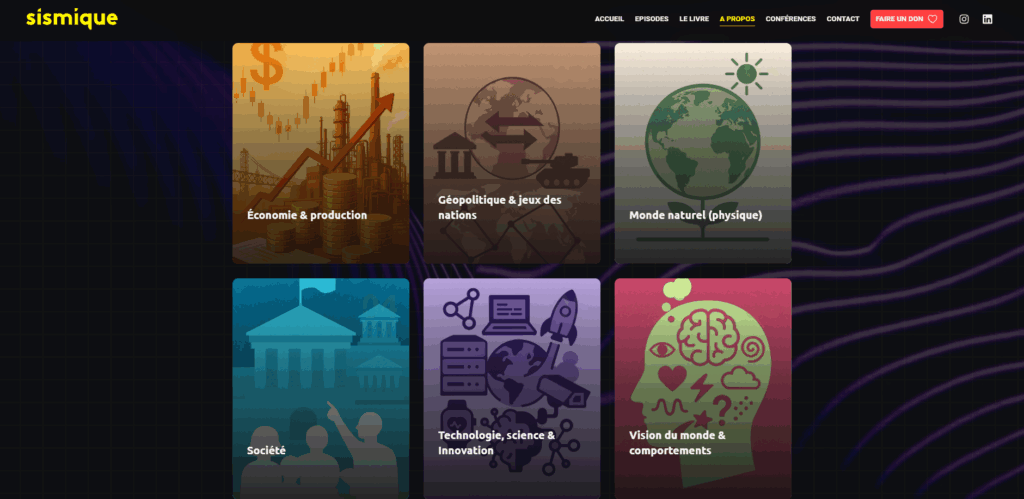Select the Monde naturel (physique) title
Image resolution: width=1024 pixels, height=499 pixels.
(695, 215)
